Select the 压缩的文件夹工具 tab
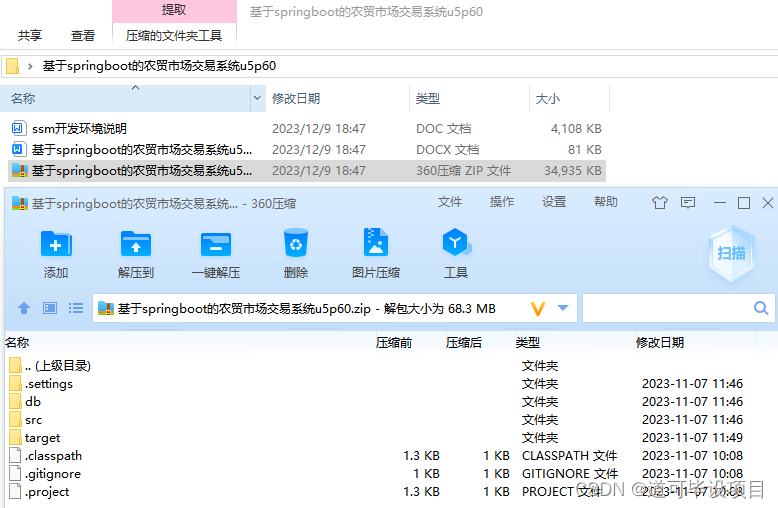Viewport: 778px width, 508px height. (x=174, y=36)
